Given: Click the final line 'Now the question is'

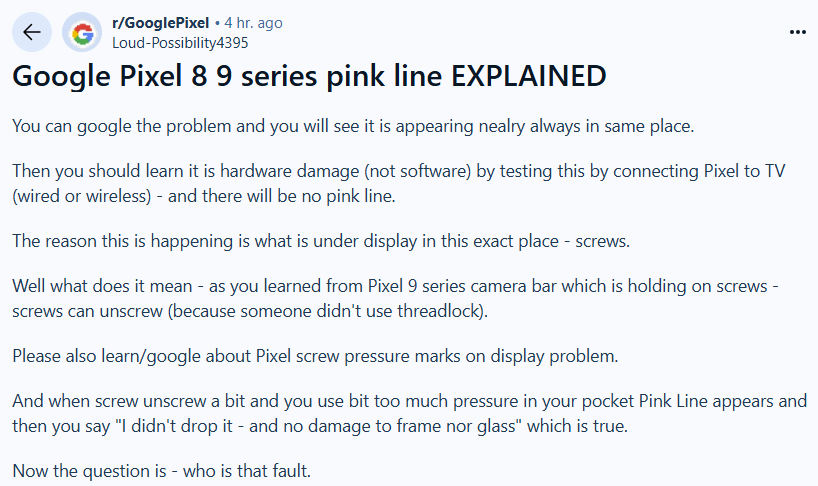Looking at the screenshot, I should tap(161, 471).
